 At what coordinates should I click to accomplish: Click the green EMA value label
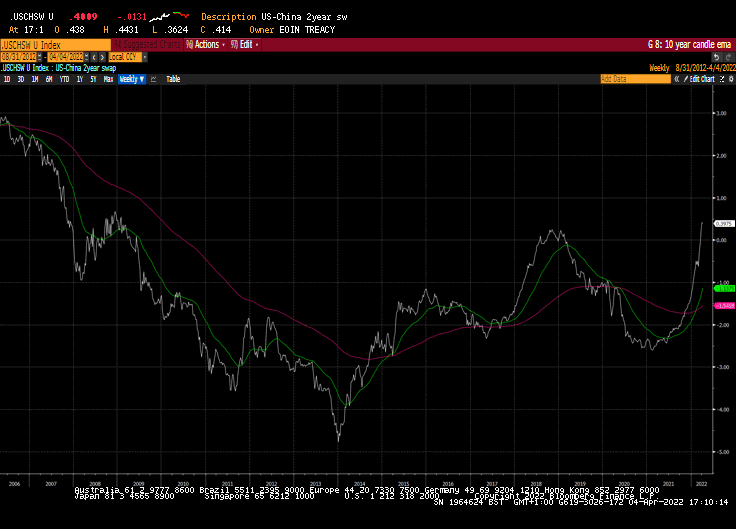click(x=724, y=288)
